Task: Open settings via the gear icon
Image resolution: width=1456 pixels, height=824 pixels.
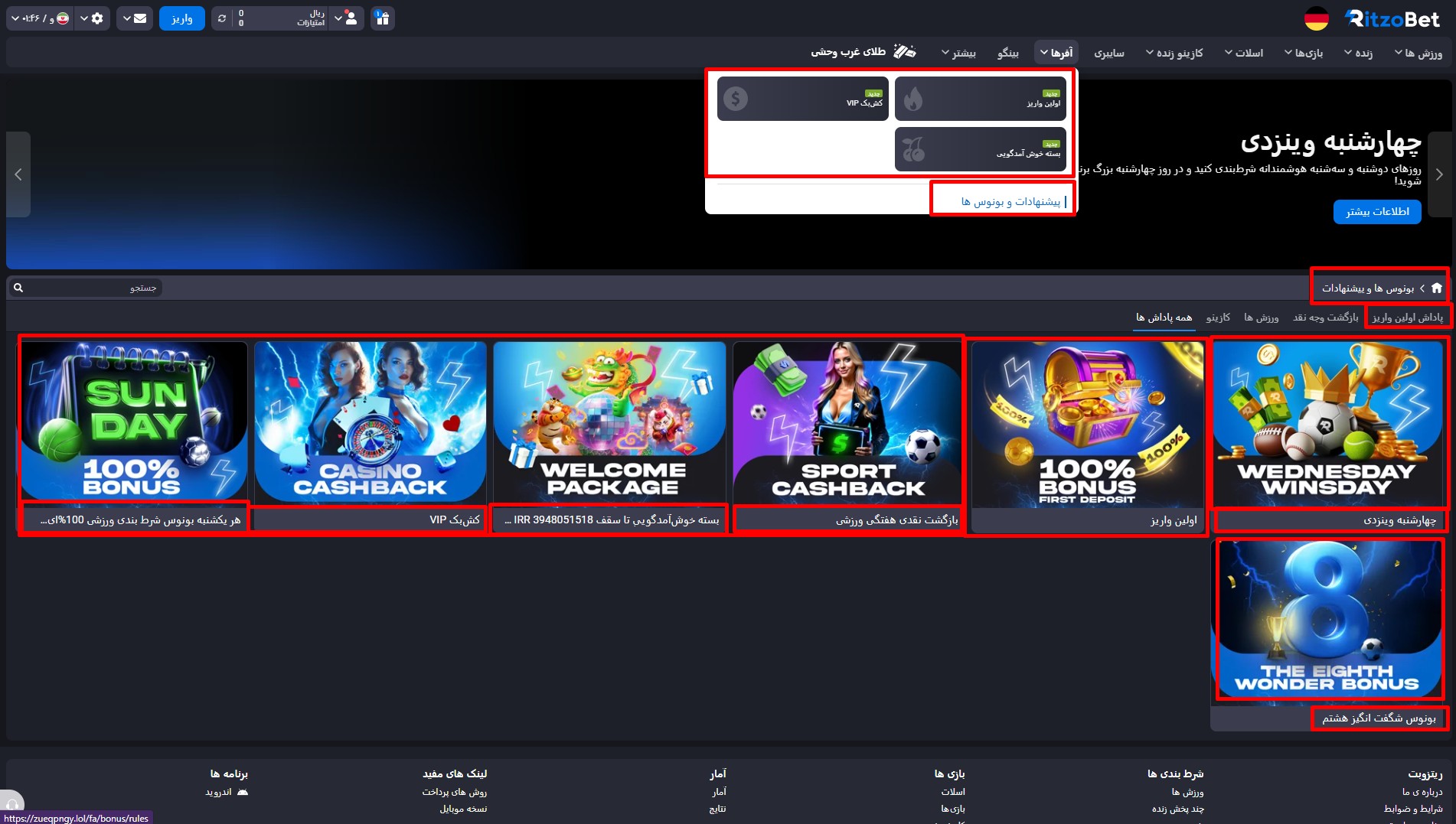Action: tap(97, 18)
